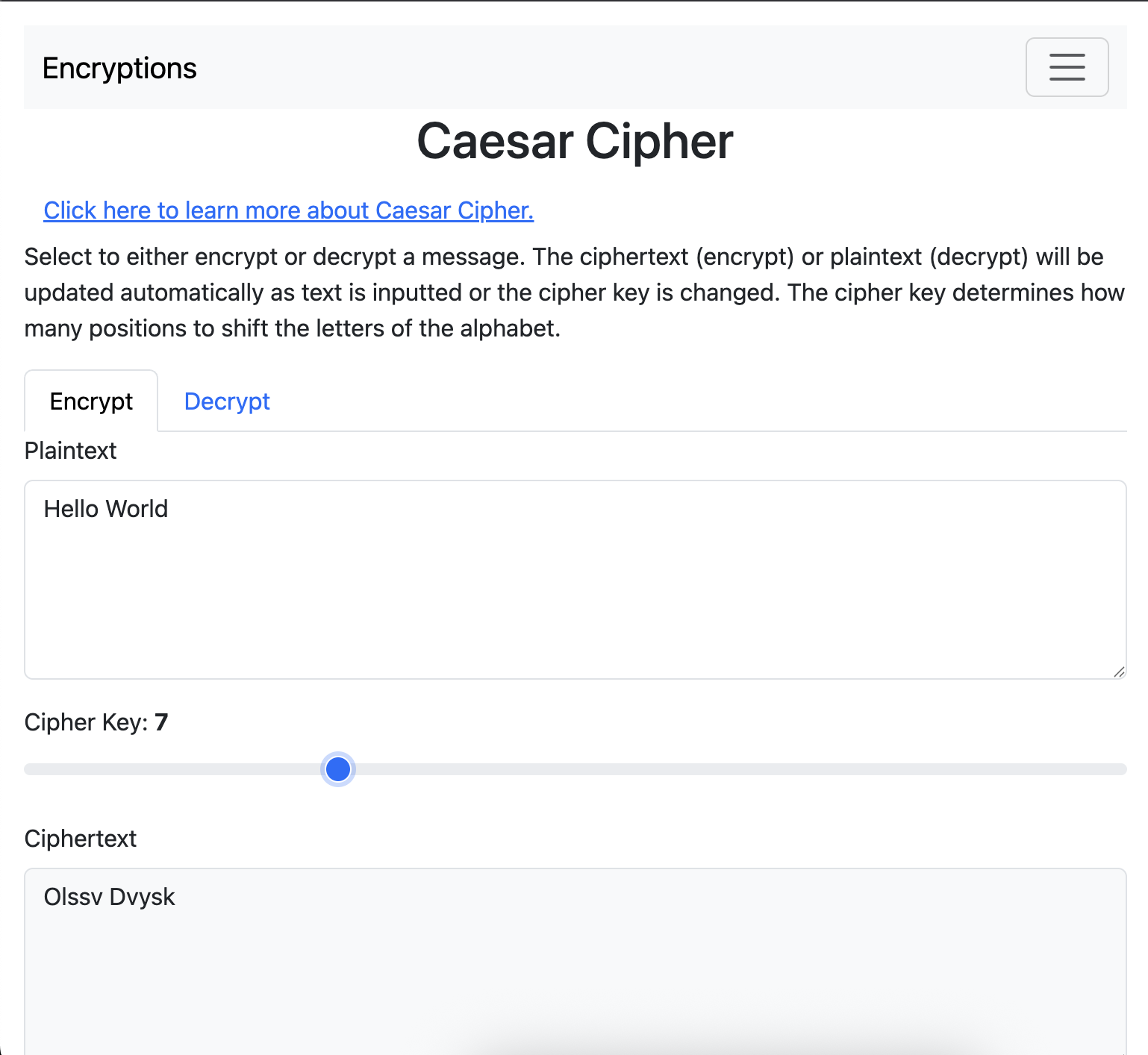
Task: Switch to the Encrypt tab
Action: click(91, 401)
